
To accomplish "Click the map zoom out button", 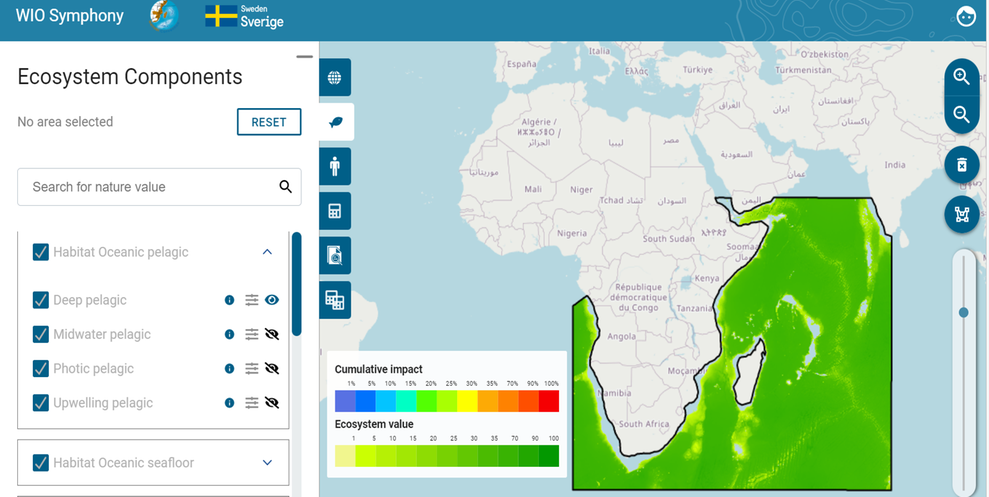I will pos(961,115).
